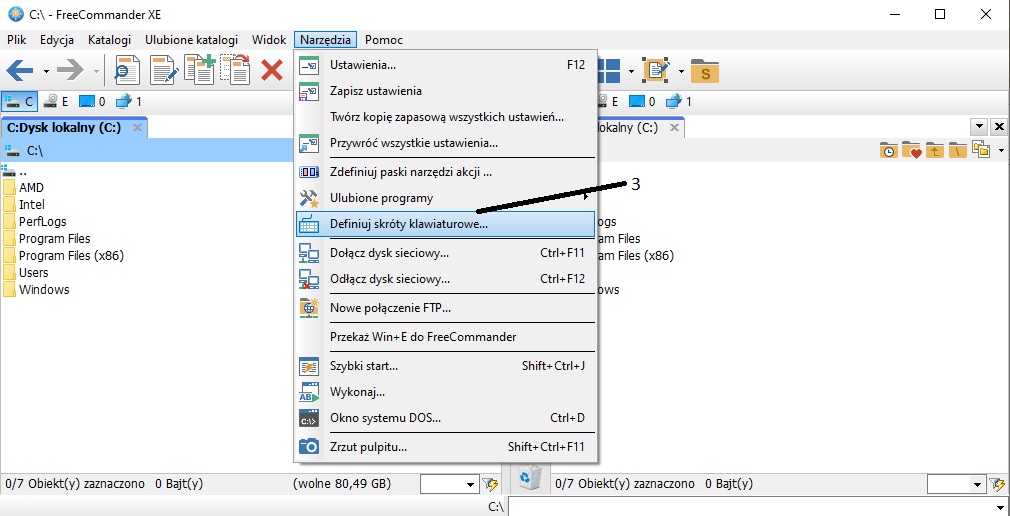
Task: Select Twórz kopię zapasową wszystkich ustawień
Action: (445, 117)
